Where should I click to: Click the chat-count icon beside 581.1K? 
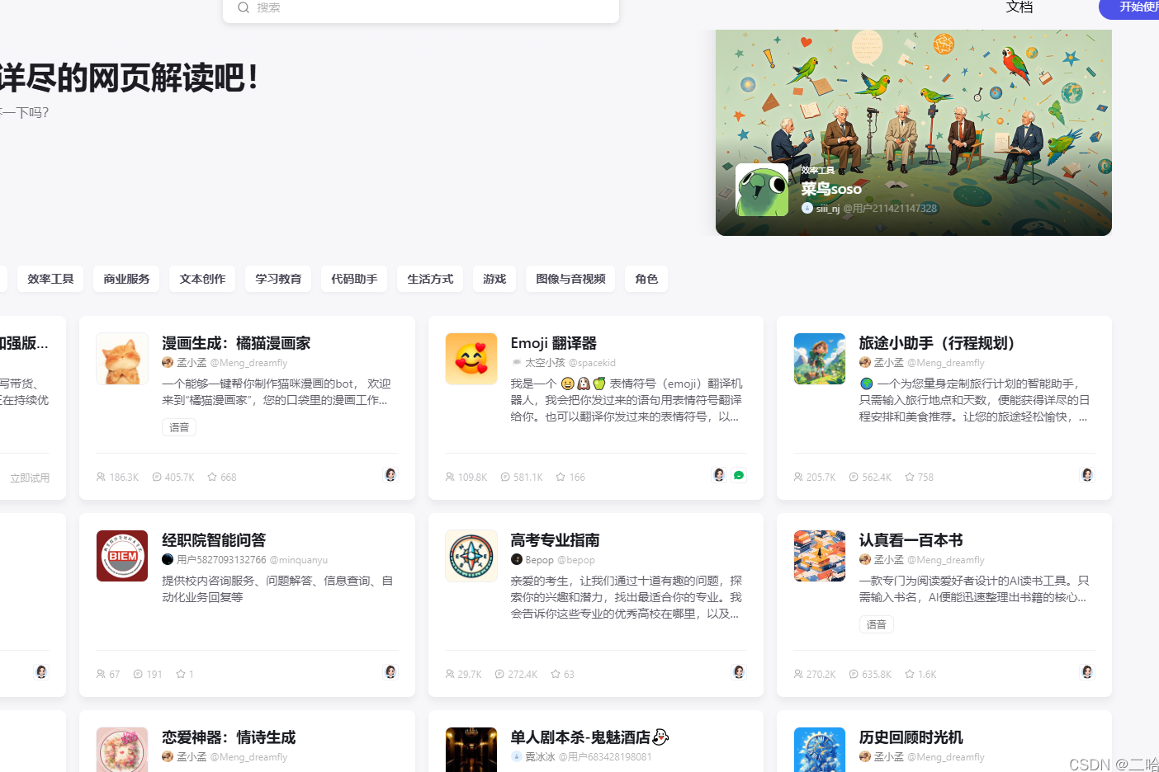[x=505, y=477]
